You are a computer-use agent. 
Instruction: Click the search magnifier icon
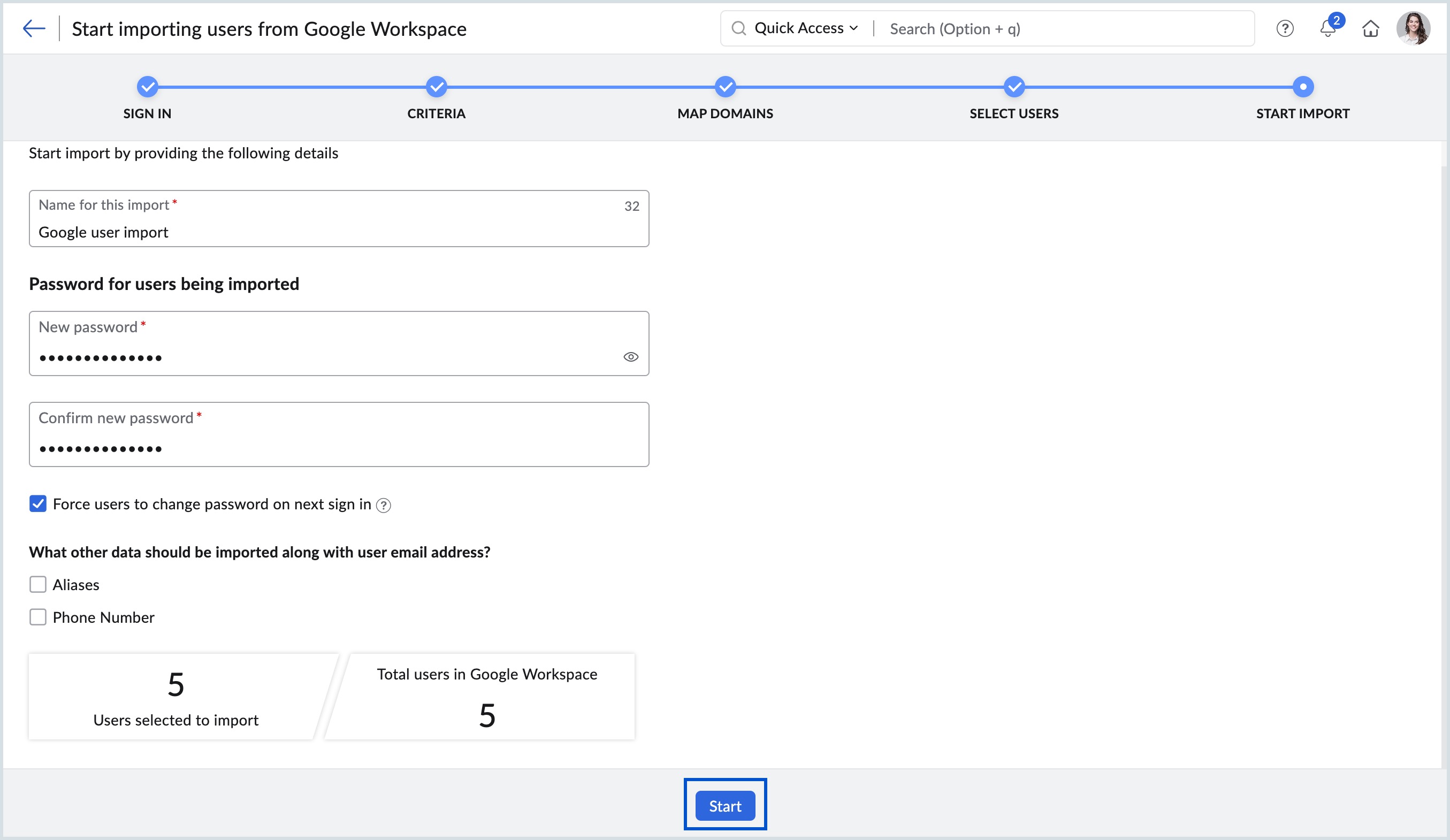pyautogui.click(x=738, y=28)
